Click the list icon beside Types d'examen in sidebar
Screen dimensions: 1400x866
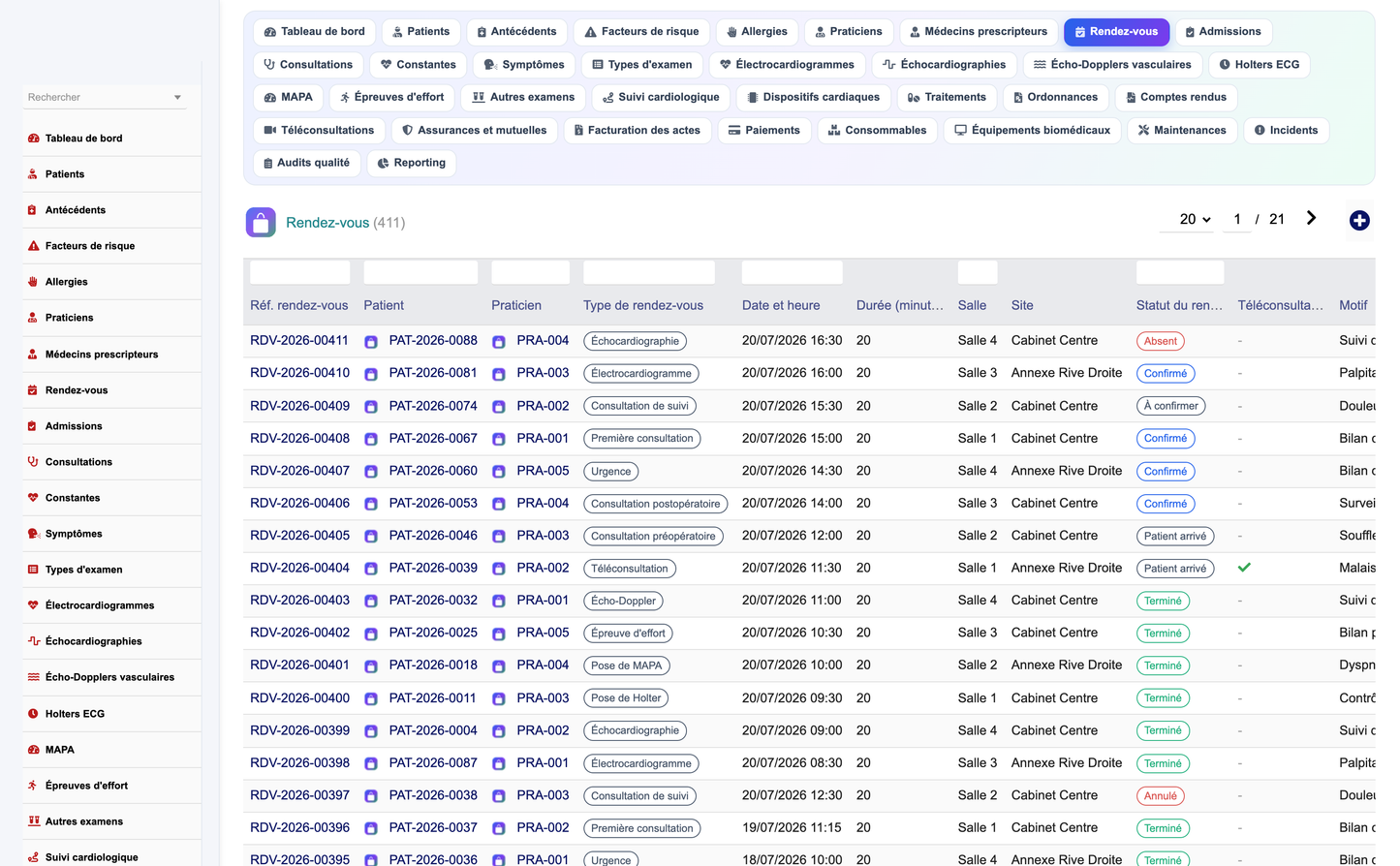33,570
